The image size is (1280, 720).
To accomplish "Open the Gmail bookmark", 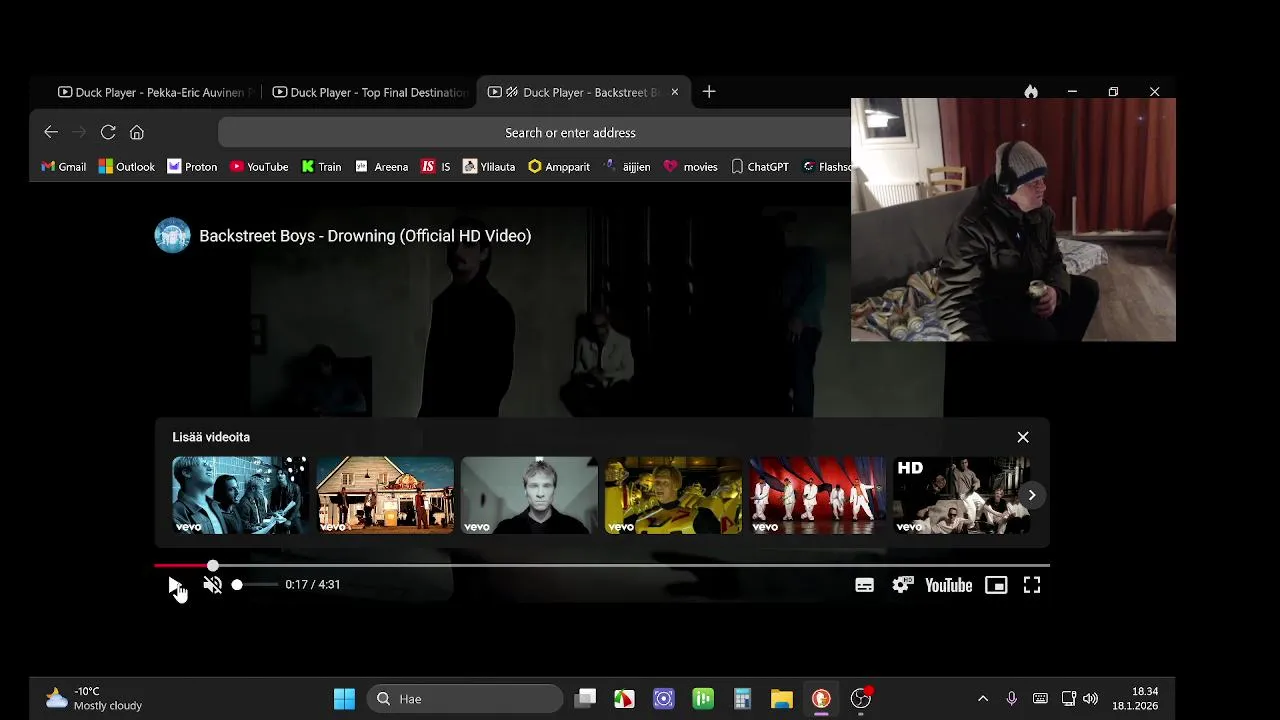I will click(x=63, y=167).
